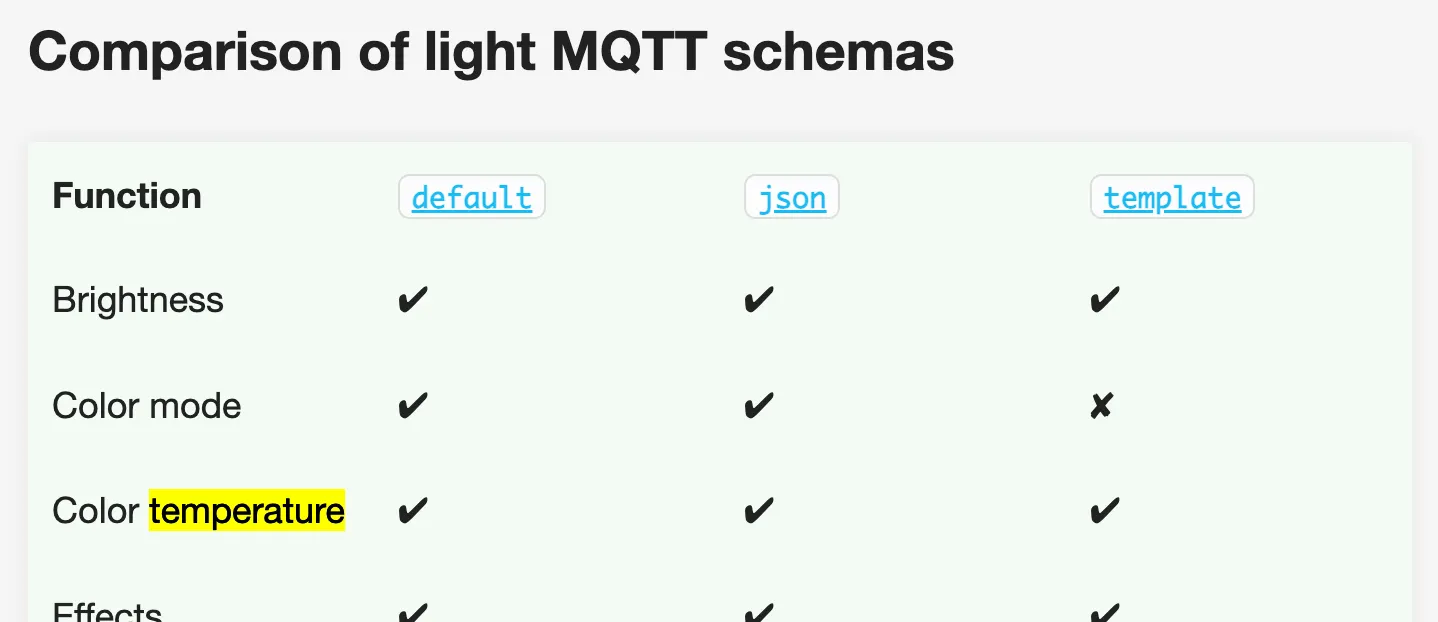Image resolution: width=1438 pixels, height=622 pixels.
Task: Click the Effects checkmark under default column
Action: tap(412, 612)
